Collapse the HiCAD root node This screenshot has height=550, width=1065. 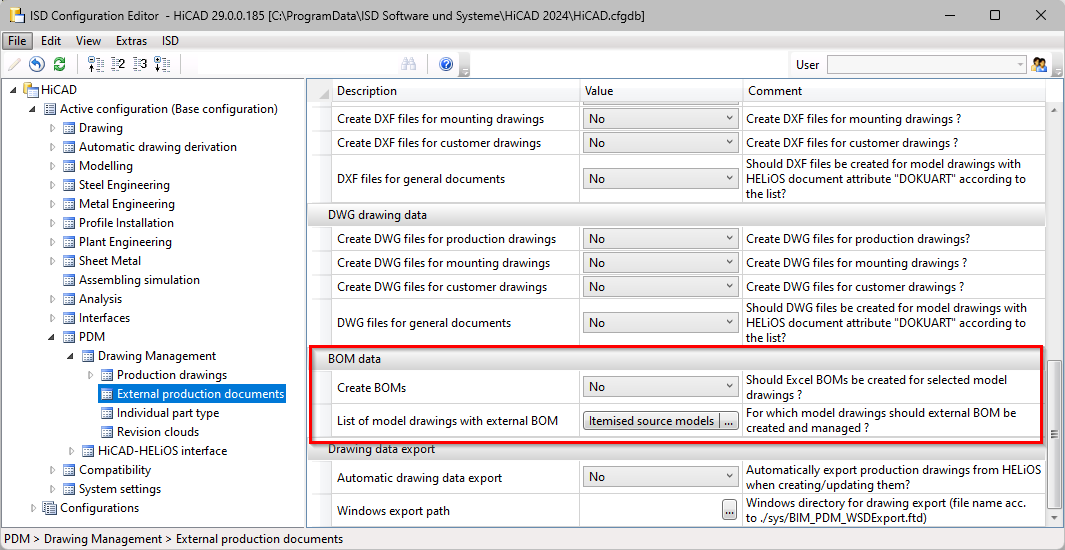[x=14, y=90]
